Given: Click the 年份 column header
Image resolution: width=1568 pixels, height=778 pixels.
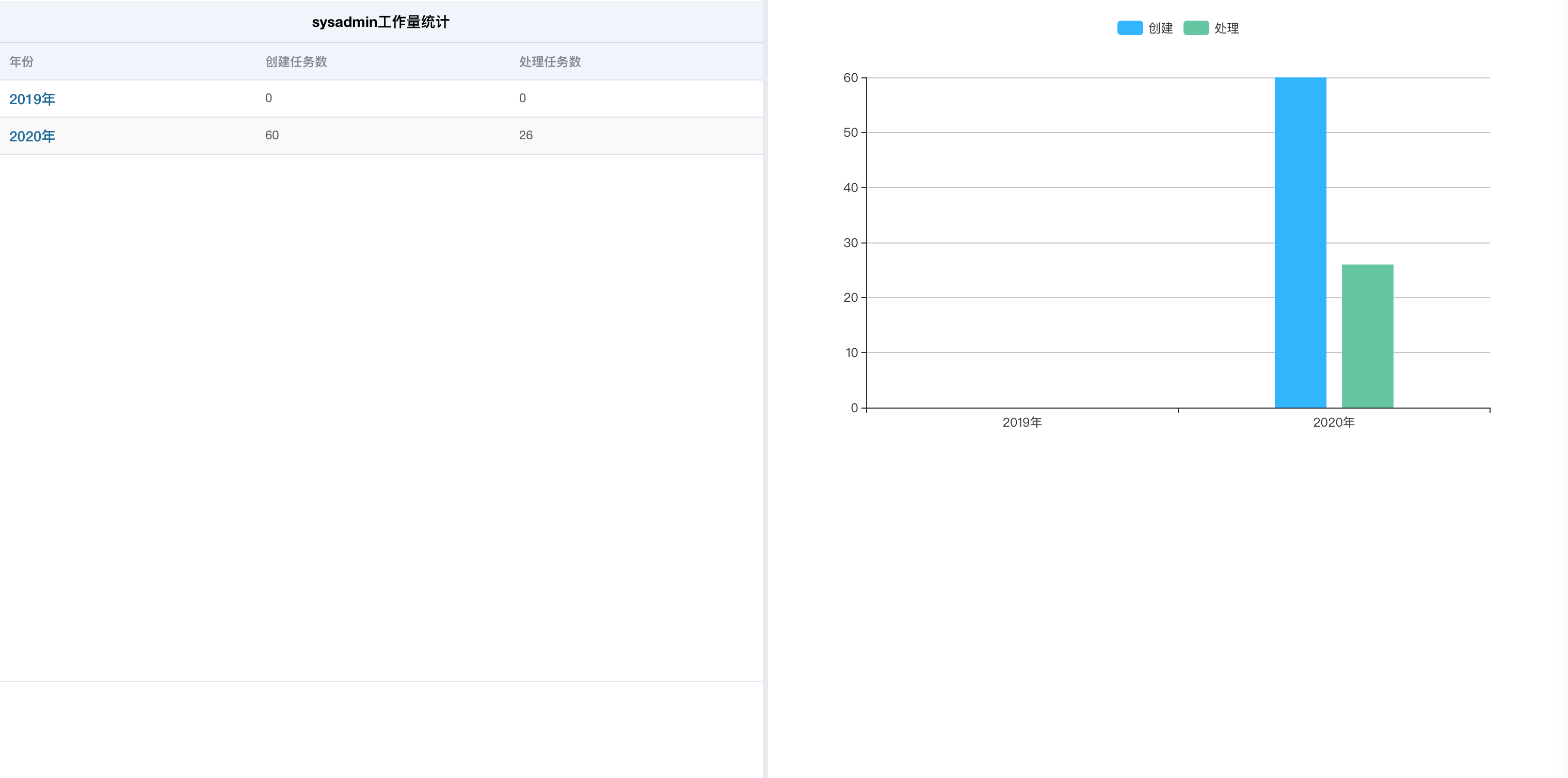Looking at the screenshot, I should pos(21,61).
